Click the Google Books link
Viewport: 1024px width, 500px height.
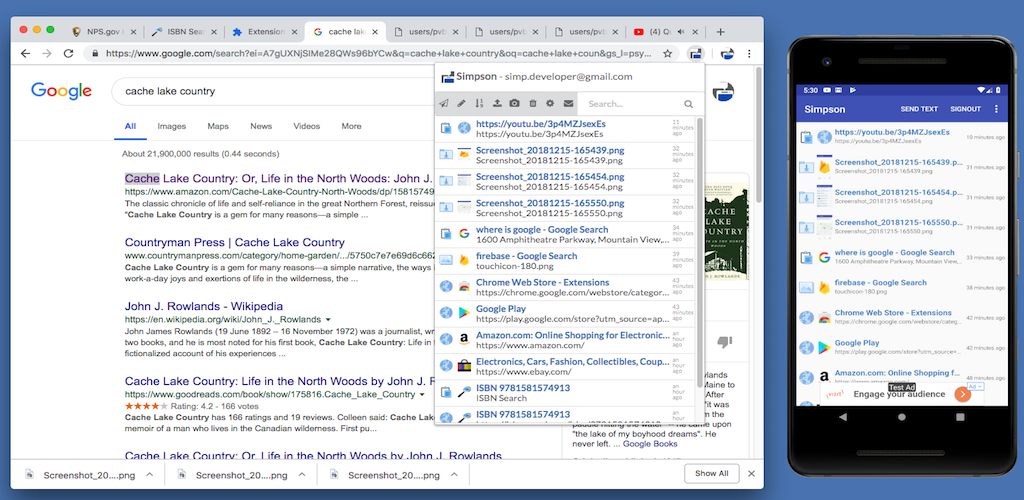[650, 444]
